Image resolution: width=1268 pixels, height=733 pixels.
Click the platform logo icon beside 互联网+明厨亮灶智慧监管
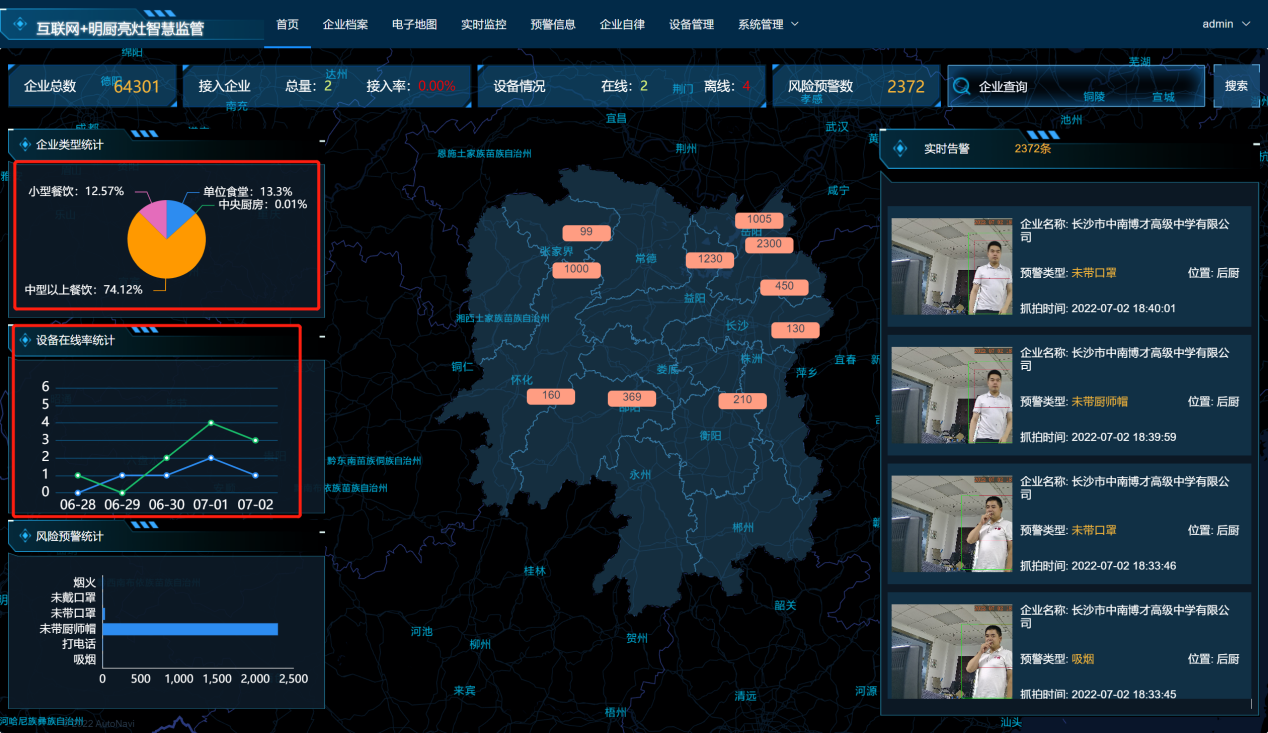click(x=19, y=22)
